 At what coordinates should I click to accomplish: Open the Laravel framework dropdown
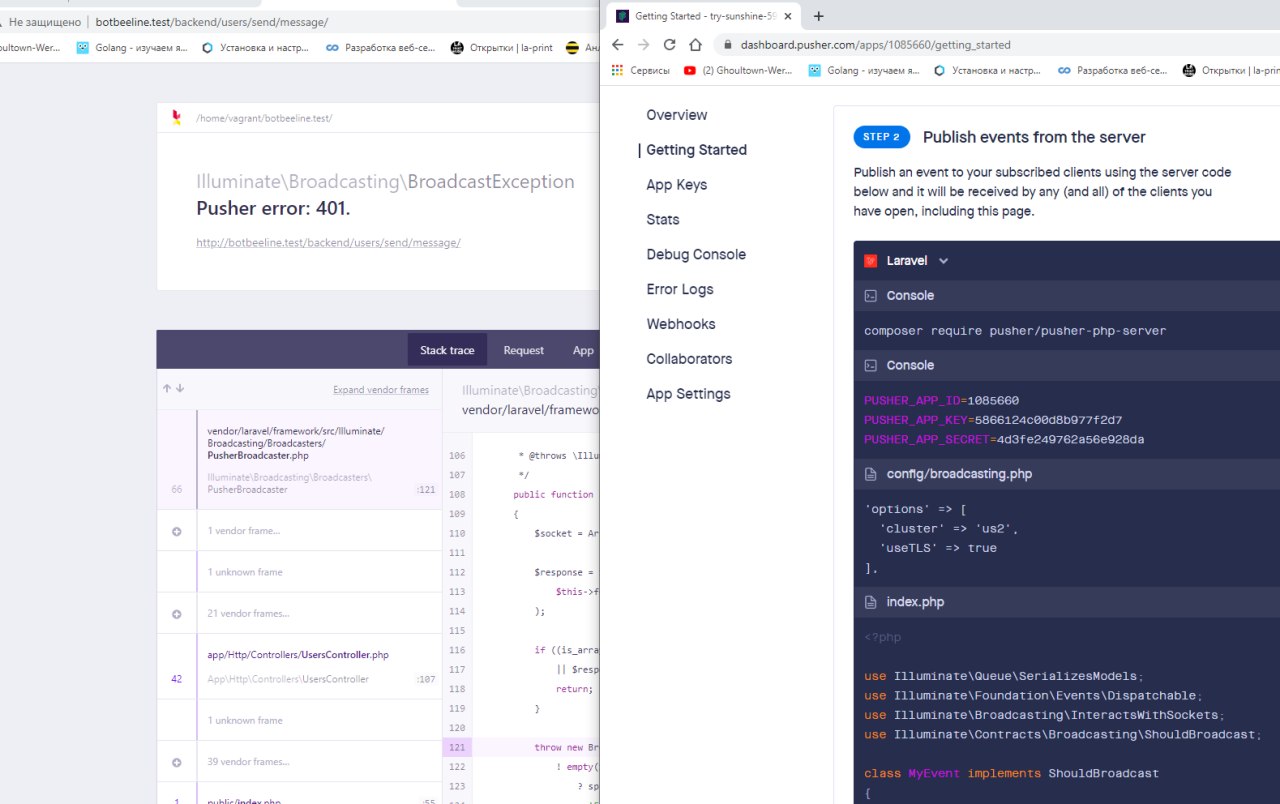[917, 261]
